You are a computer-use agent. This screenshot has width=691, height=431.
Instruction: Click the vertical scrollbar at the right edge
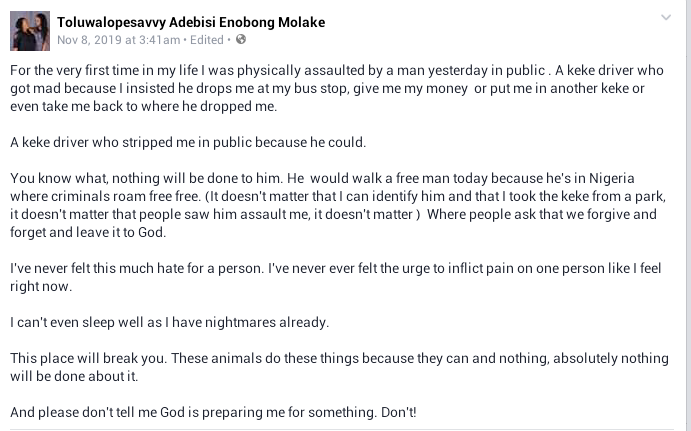pyautogui.click(x=688, y=216)
